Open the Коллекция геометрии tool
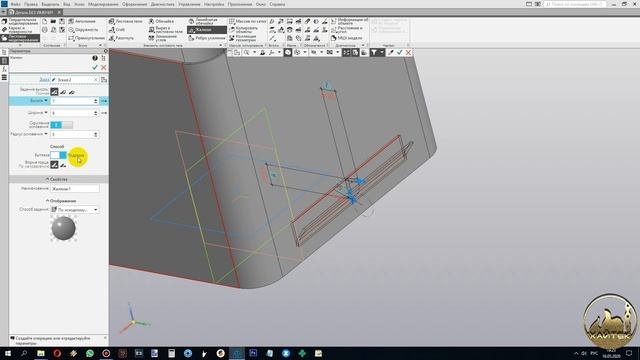The height and width of the screenshot is (360, 640). coord(242,38)
